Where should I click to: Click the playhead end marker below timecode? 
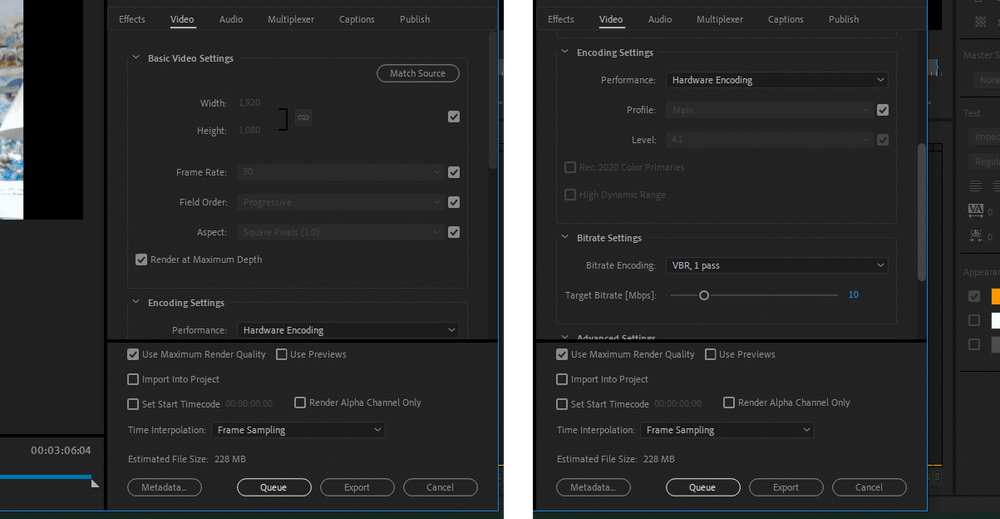pos(94,483)
